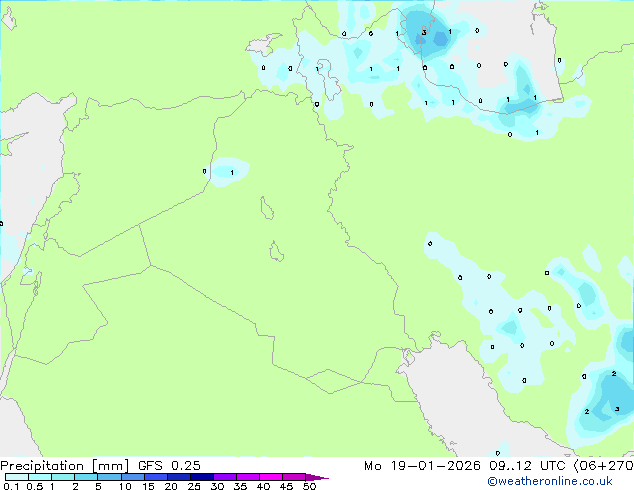Click the 40–45 mm magenta legend swatch
Image resolution: width=634 pixels, height=490 pixels.
tap(271, 477)
